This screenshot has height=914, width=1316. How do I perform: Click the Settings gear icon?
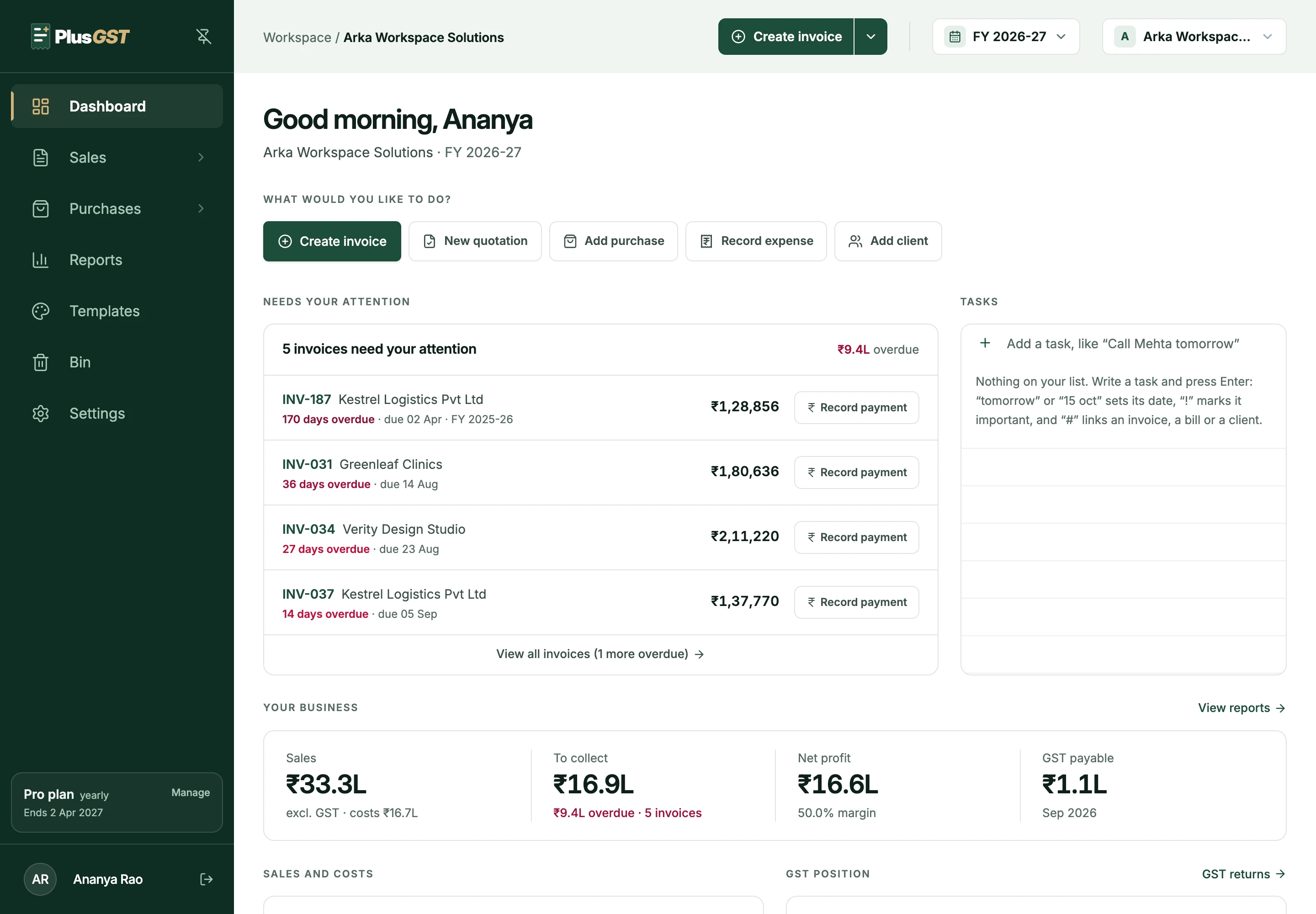click(x=41, y=414)
